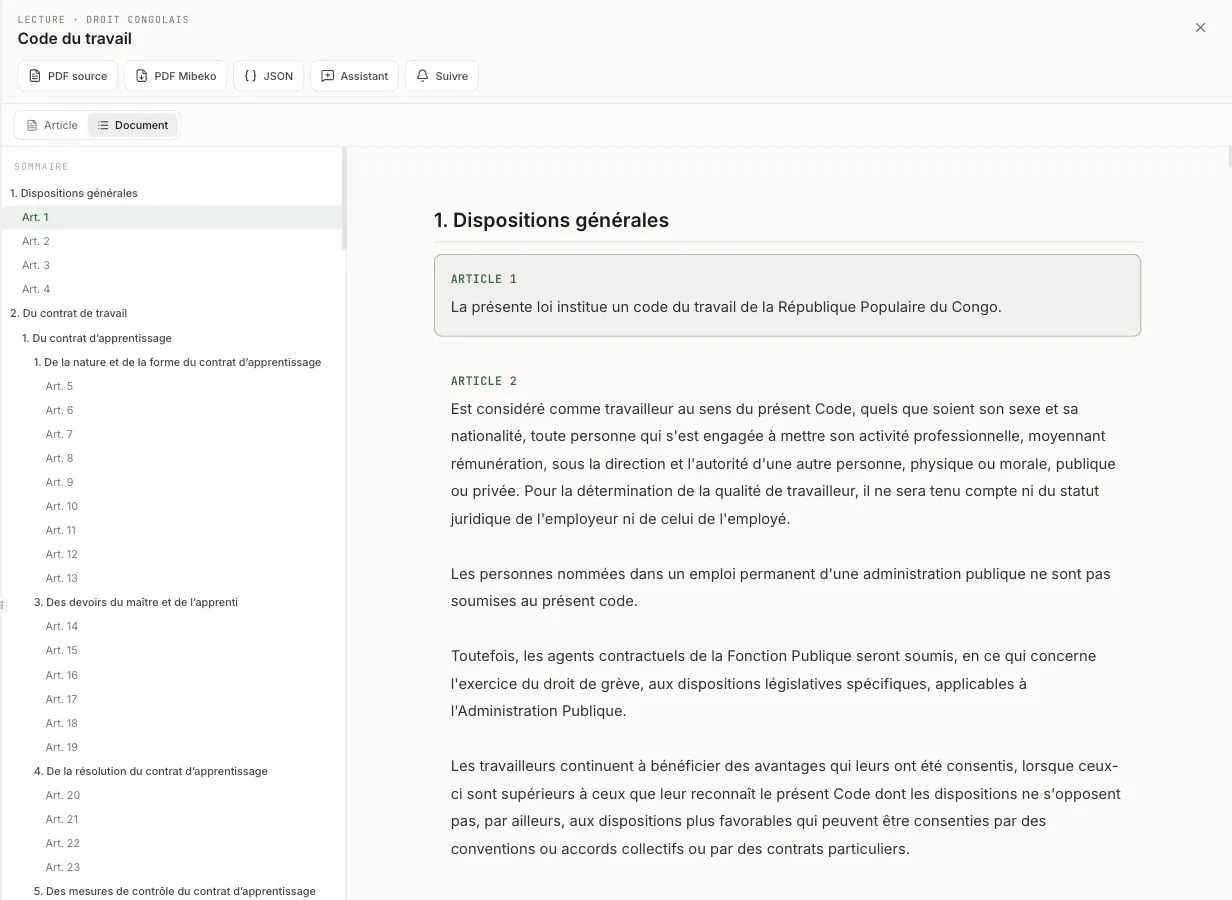The height and width of the screenshot is (900, 1232).
Task: Follow via the Suivre label
Action: [451, 76]
